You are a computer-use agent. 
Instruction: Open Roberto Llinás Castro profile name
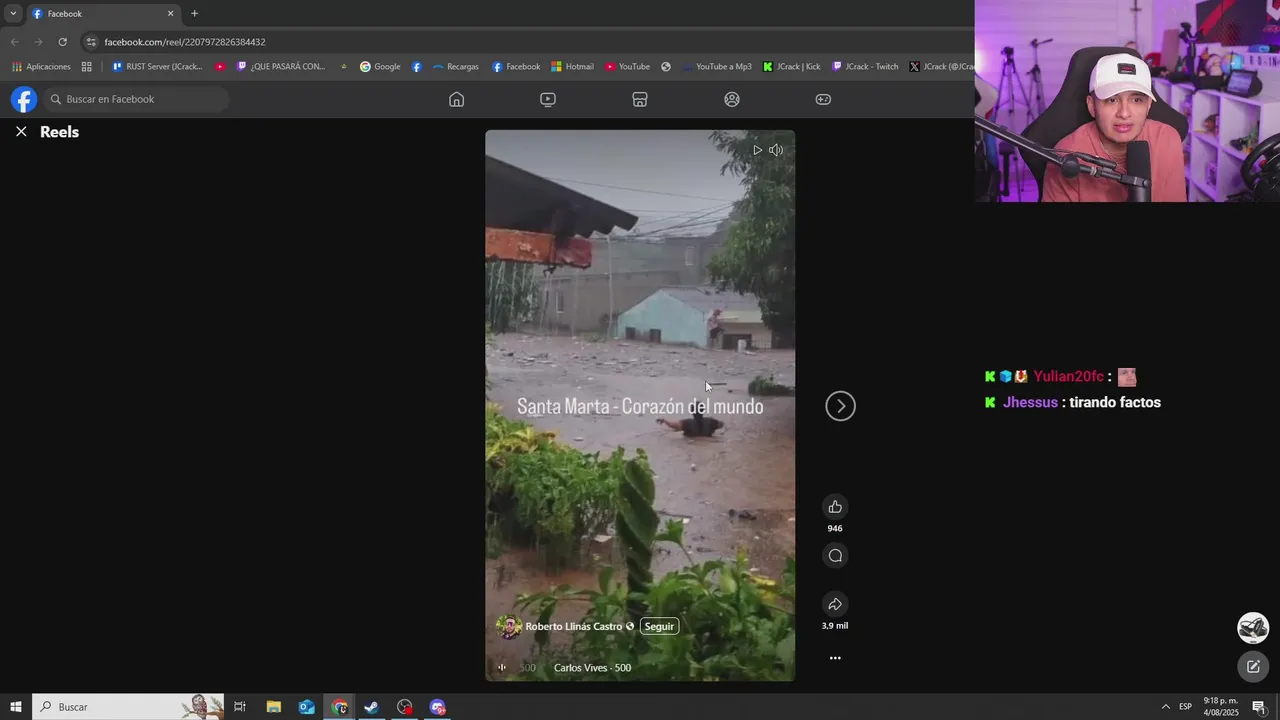coord(574,626)
